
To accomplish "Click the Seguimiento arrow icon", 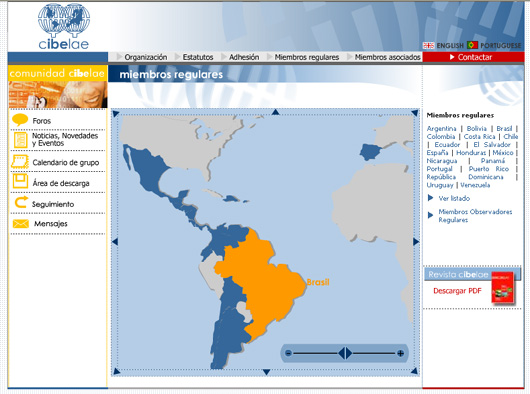I will (x=21, y=202).
